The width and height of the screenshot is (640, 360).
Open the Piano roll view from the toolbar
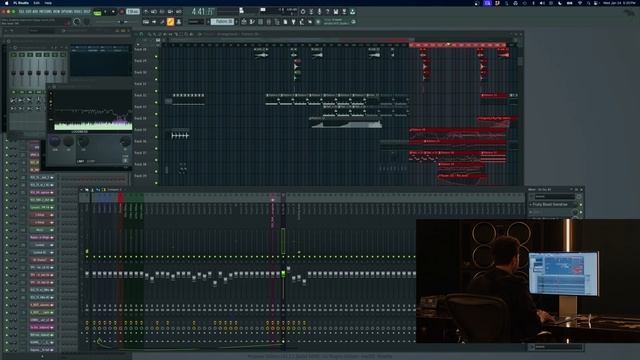252,22
